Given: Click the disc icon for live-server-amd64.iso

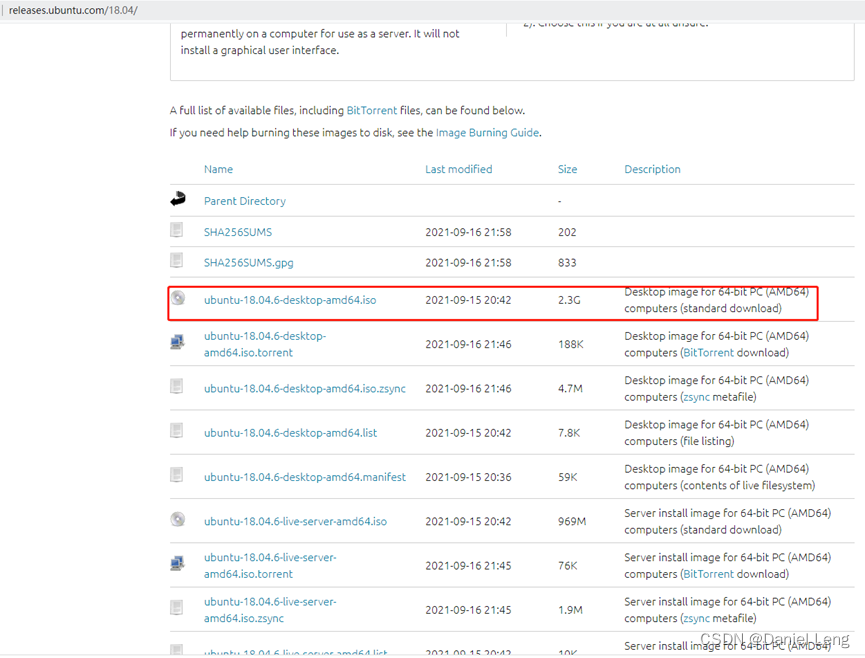Looking at the screenshot, I should 178,519.
